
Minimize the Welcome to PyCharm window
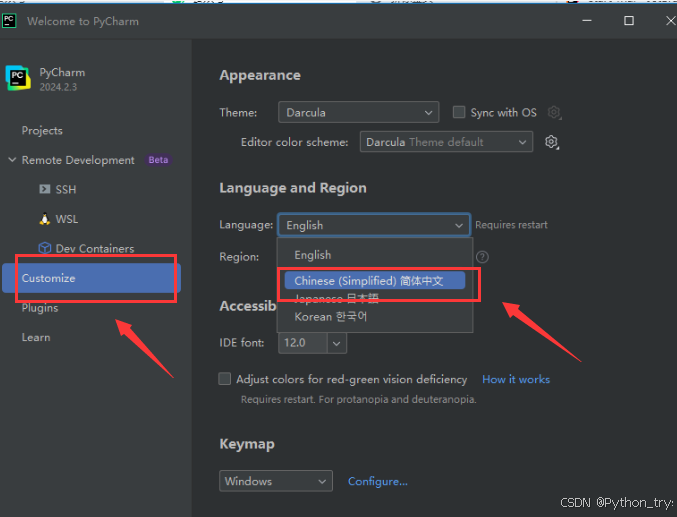[587, 20]
